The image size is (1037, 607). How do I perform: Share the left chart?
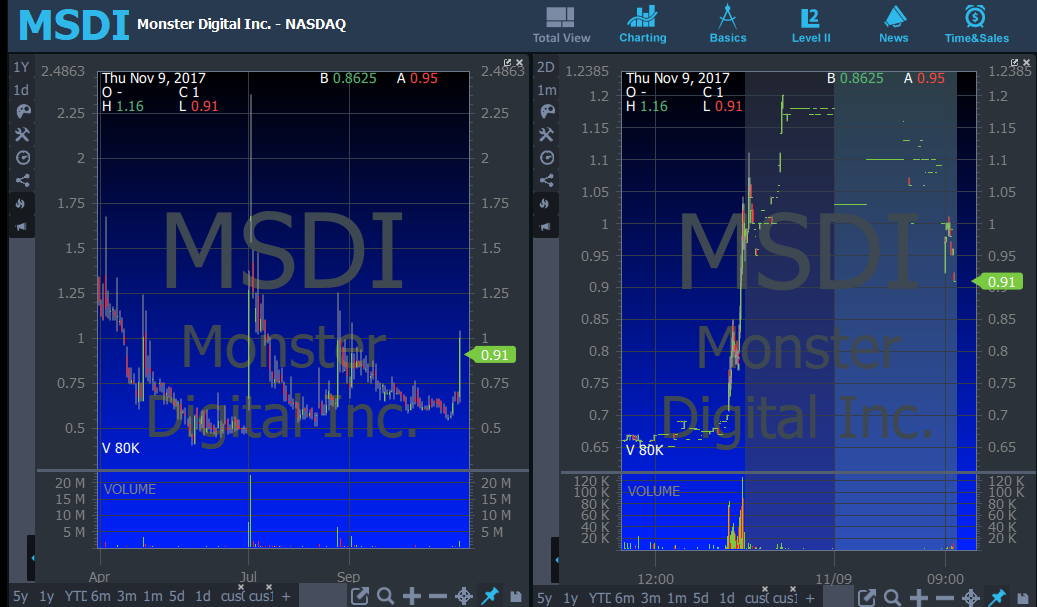tap(22, 180)
